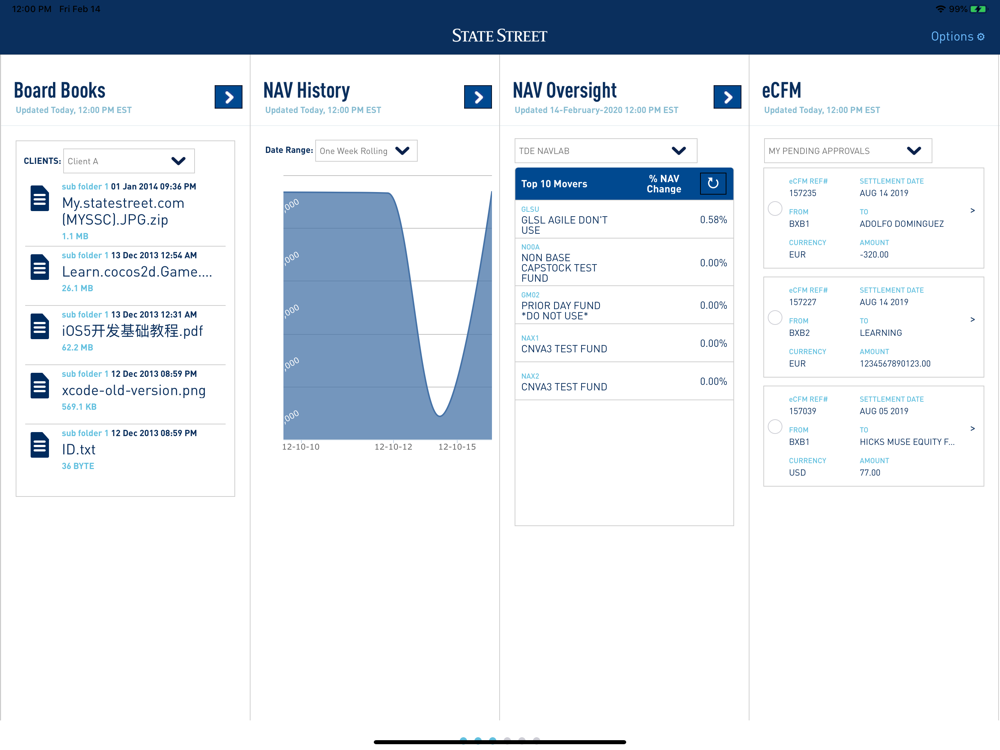Select NON BASE CAPSTOCK TEST FUND row

(x=624, y=262)
